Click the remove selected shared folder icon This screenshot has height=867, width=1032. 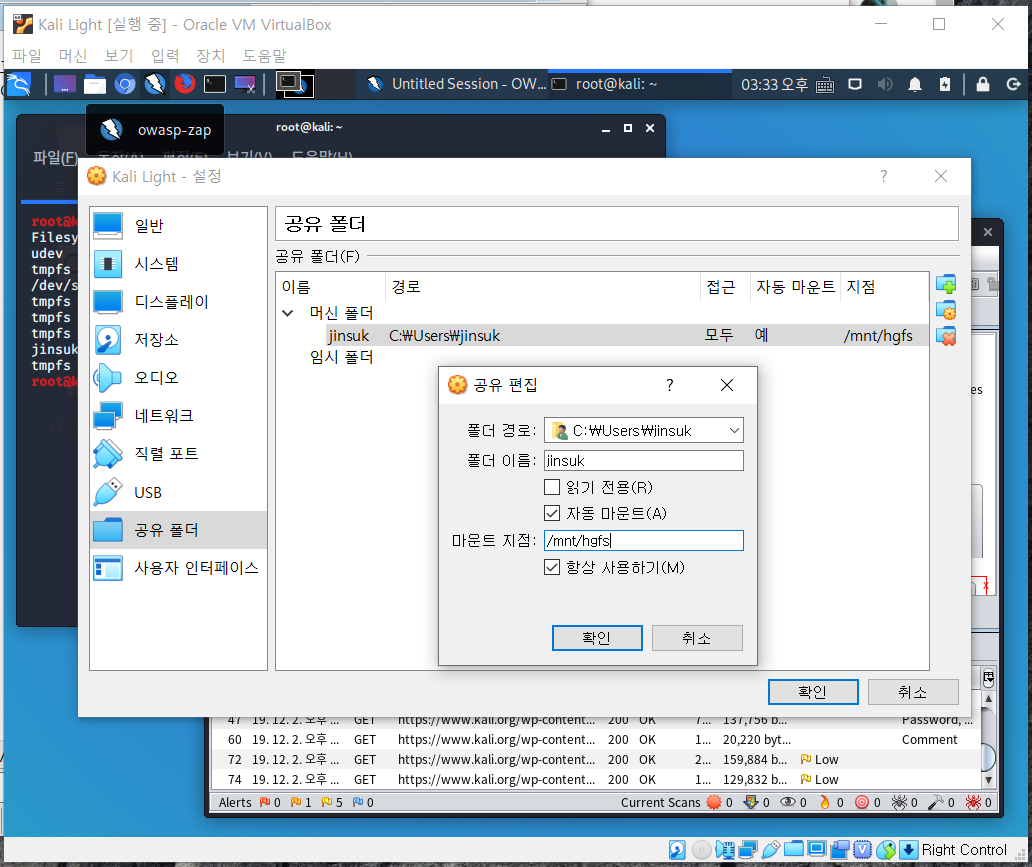(946, 336)
